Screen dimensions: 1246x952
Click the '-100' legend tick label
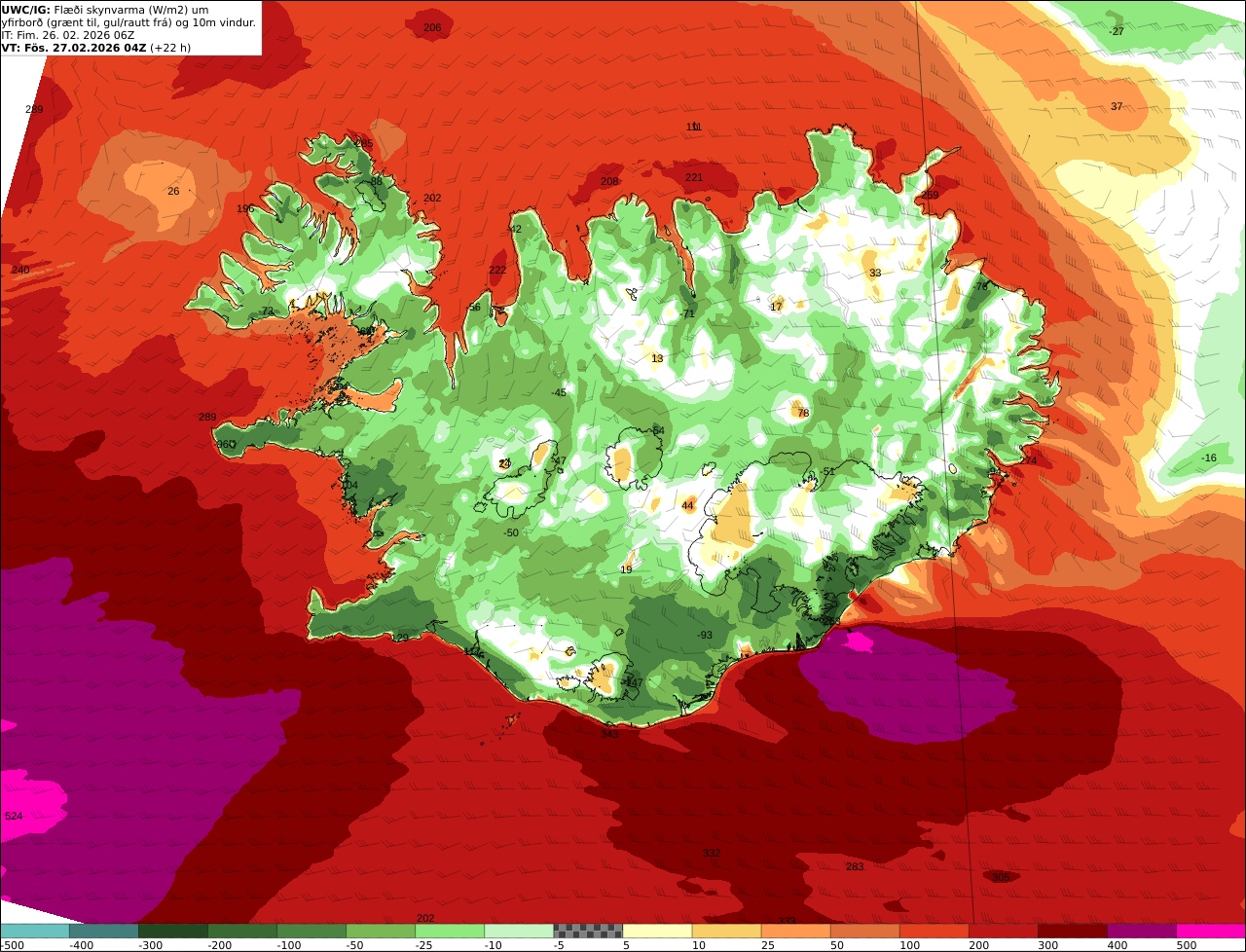click(290, 944)
